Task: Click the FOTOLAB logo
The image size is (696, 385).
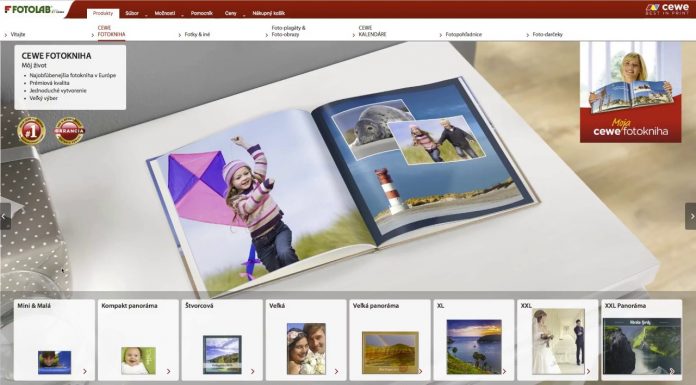Action: (x=34, y=9)
